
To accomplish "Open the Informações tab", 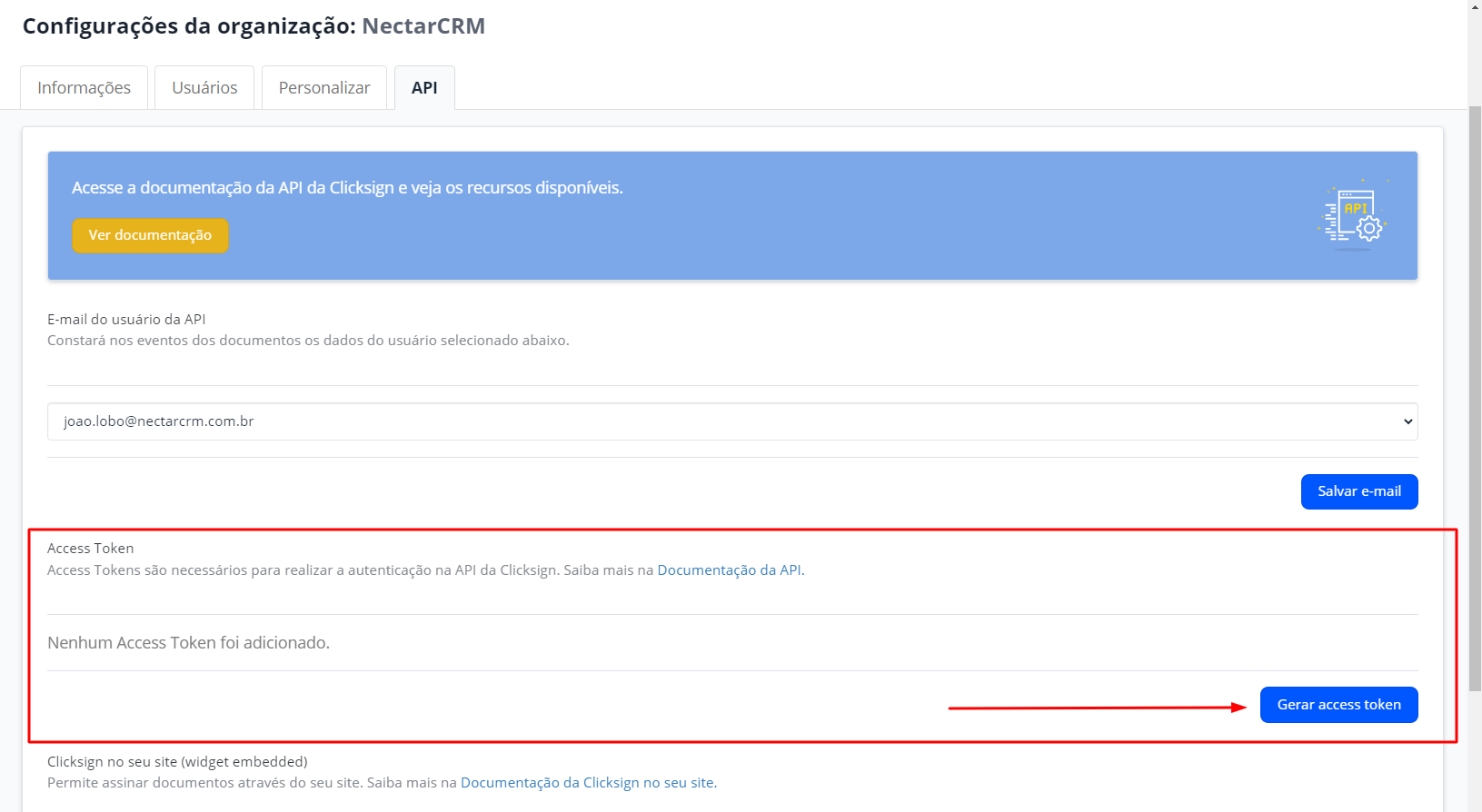I will (x=84, y=87).
